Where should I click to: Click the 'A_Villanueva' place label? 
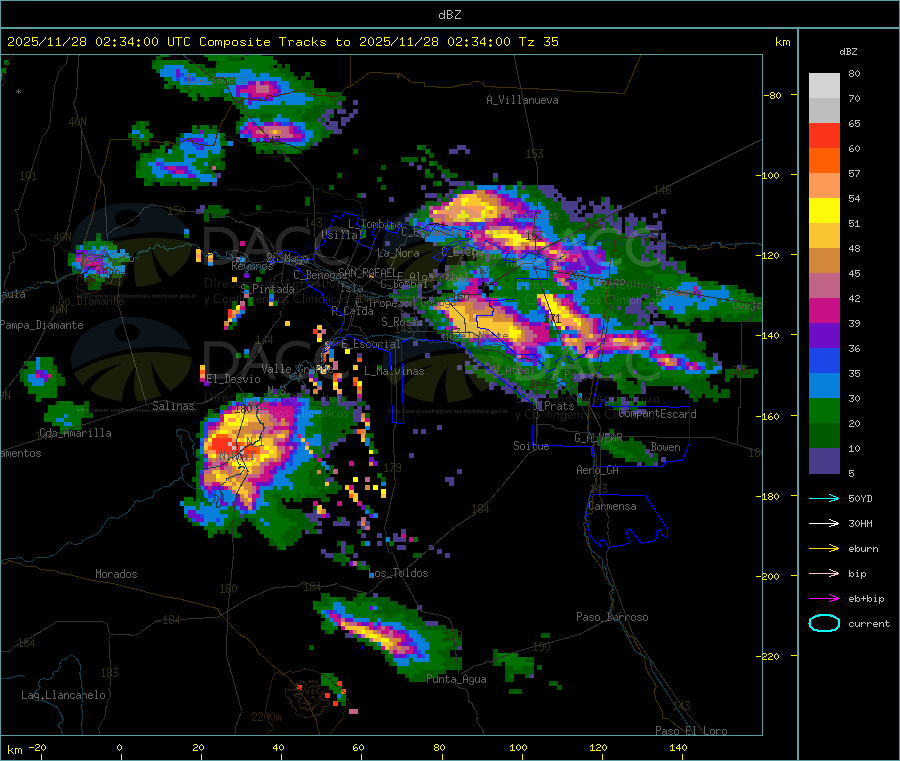pyautogui.click(x=522, y=100)
